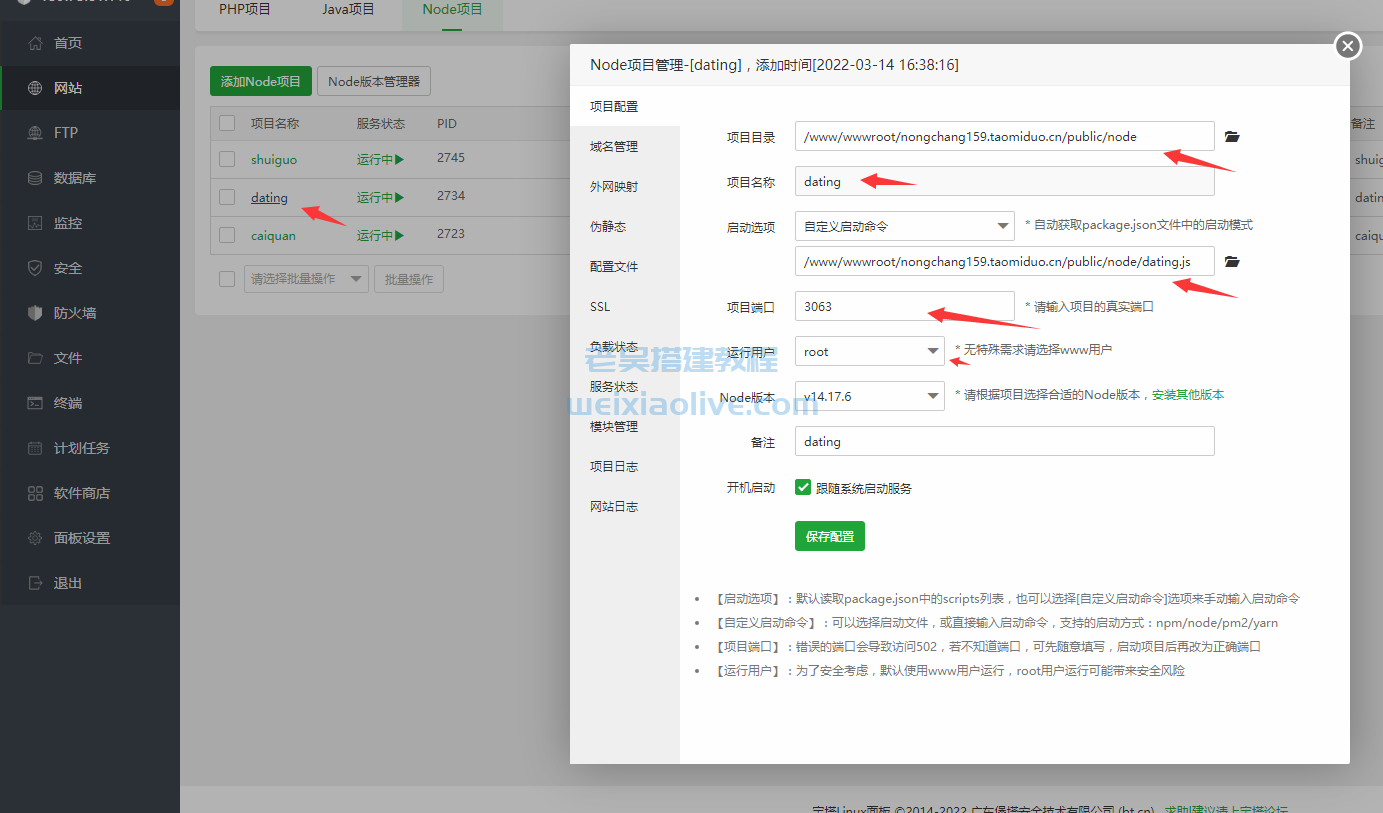
Task: Click the grid icon beside 软件商店
Action: click(x=35, y=493)
